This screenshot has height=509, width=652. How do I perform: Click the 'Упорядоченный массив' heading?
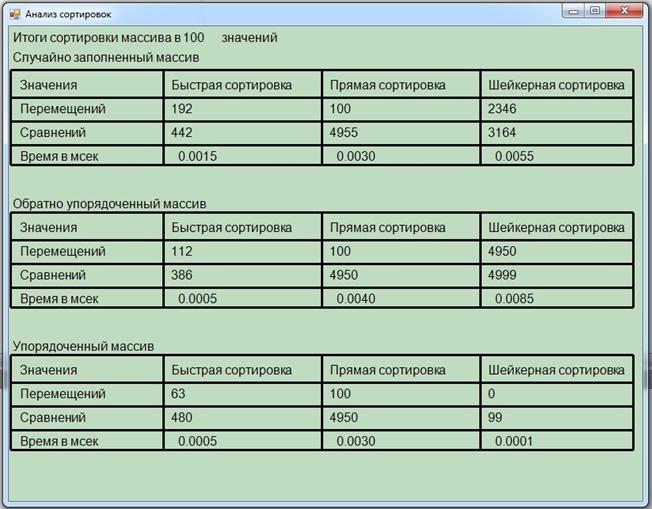pyautogui.click(x=83, y=346)
